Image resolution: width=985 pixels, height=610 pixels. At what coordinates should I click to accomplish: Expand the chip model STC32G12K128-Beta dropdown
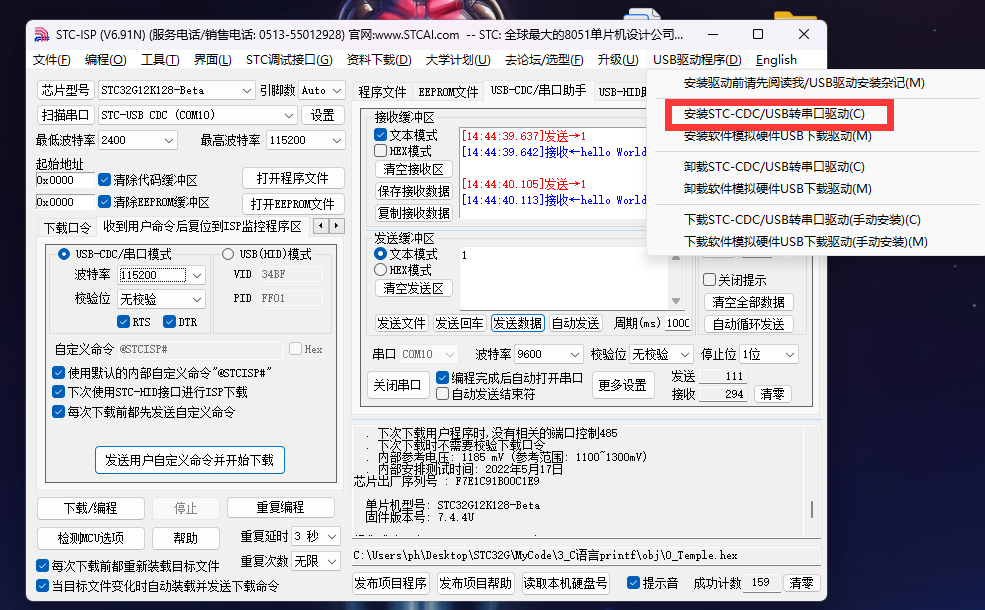coord(247,90)
